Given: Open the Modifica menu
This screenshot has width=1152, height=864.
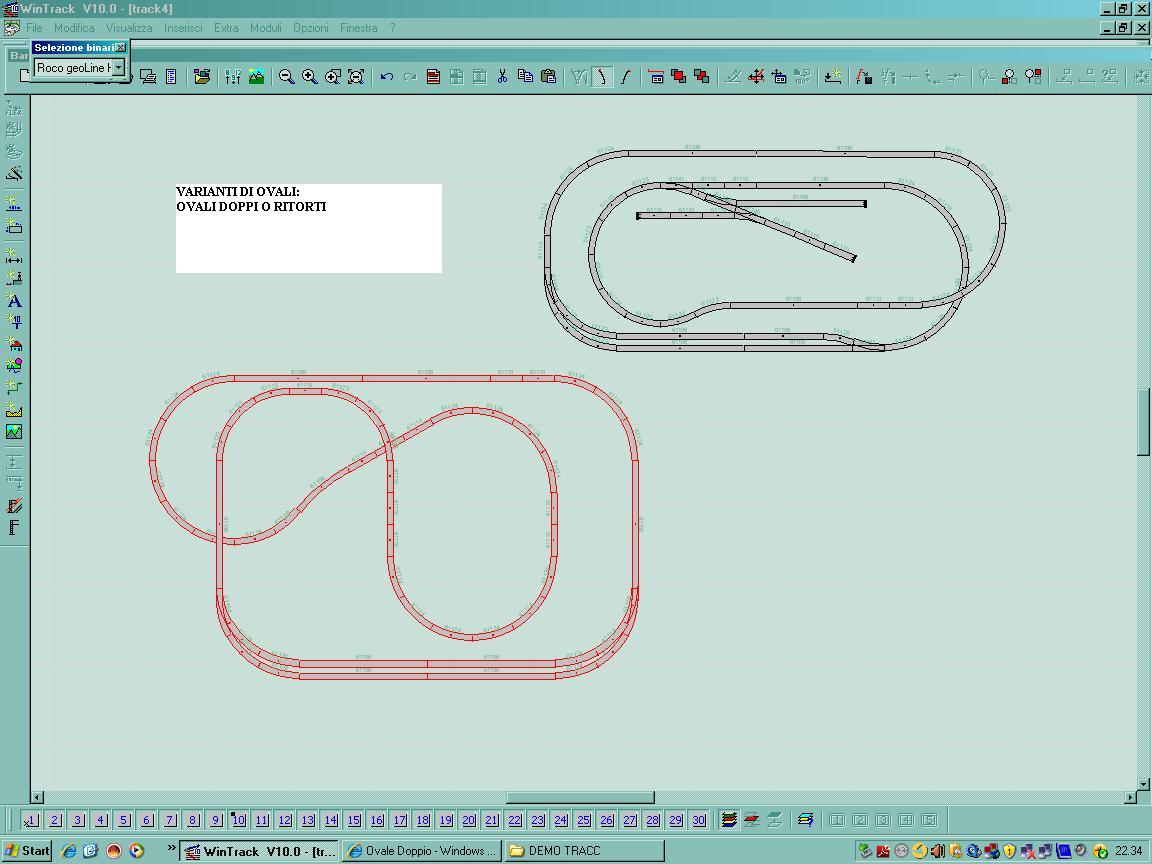Looking at the screenshot, I should tap(74, 28).
